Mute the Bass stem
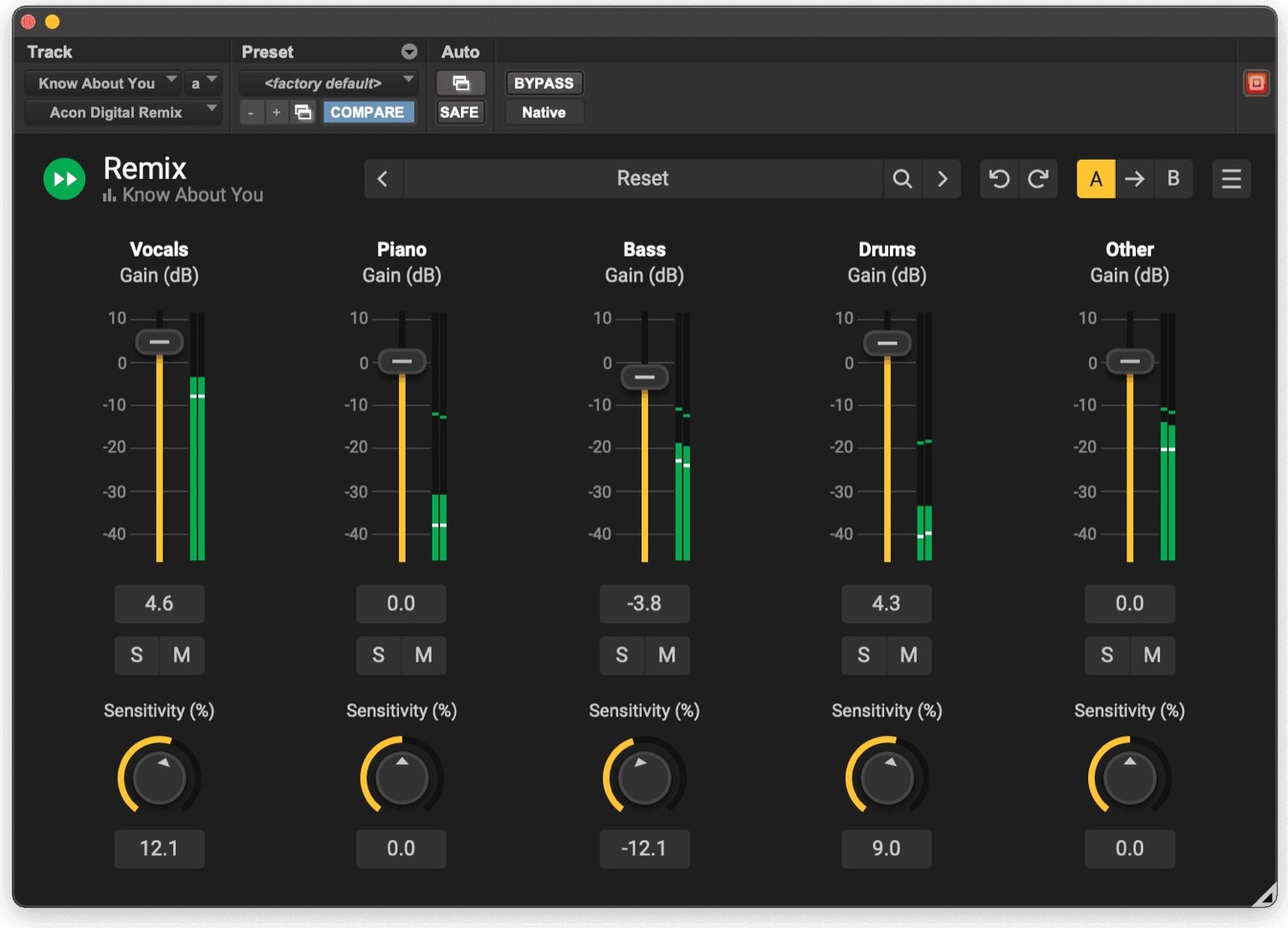 [667, 655]
